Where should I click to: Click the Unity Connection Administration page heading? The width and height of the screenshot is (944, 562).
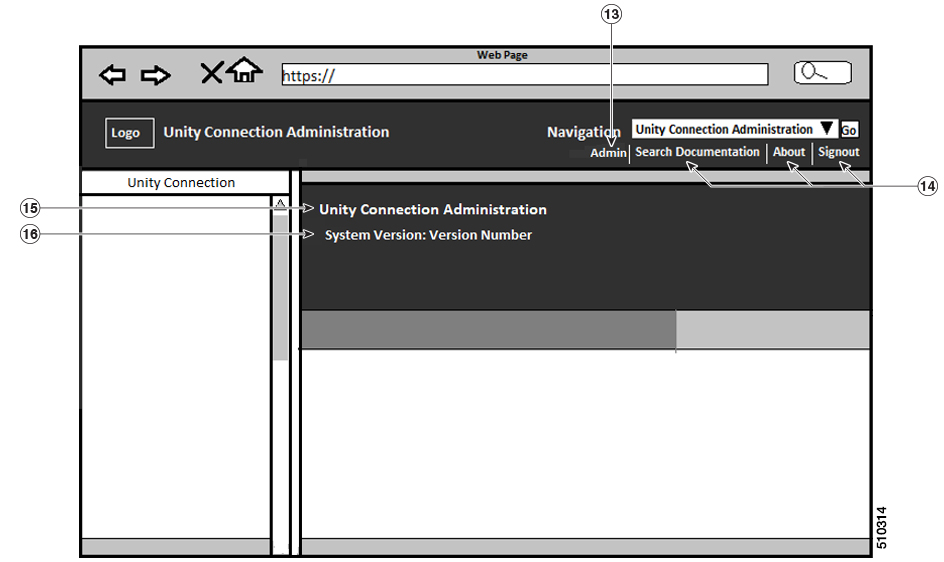432,210
